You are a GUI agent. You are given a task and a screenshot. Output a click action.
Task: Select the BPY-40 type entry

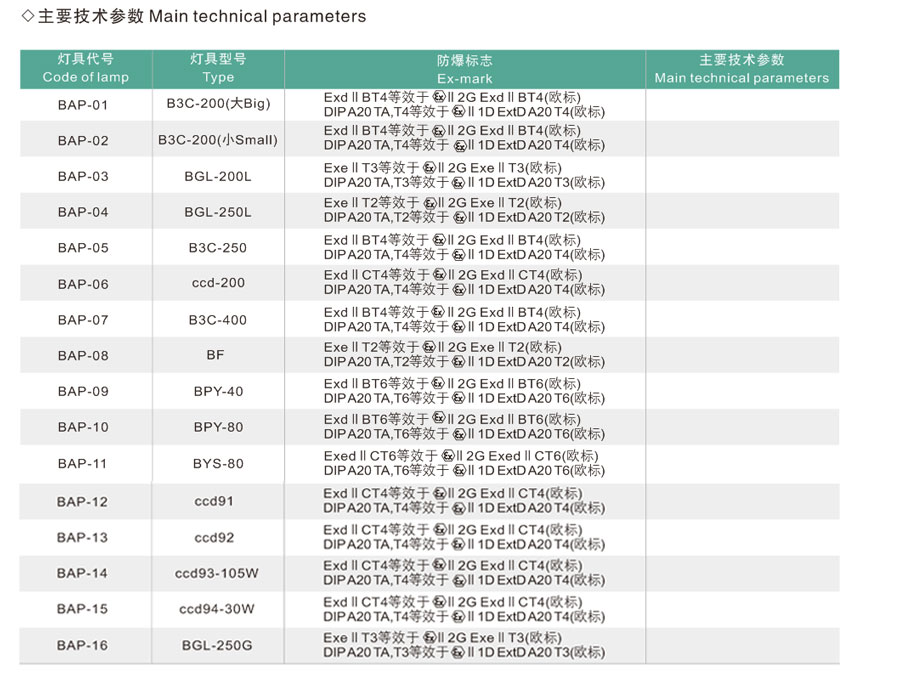point(218,391)
